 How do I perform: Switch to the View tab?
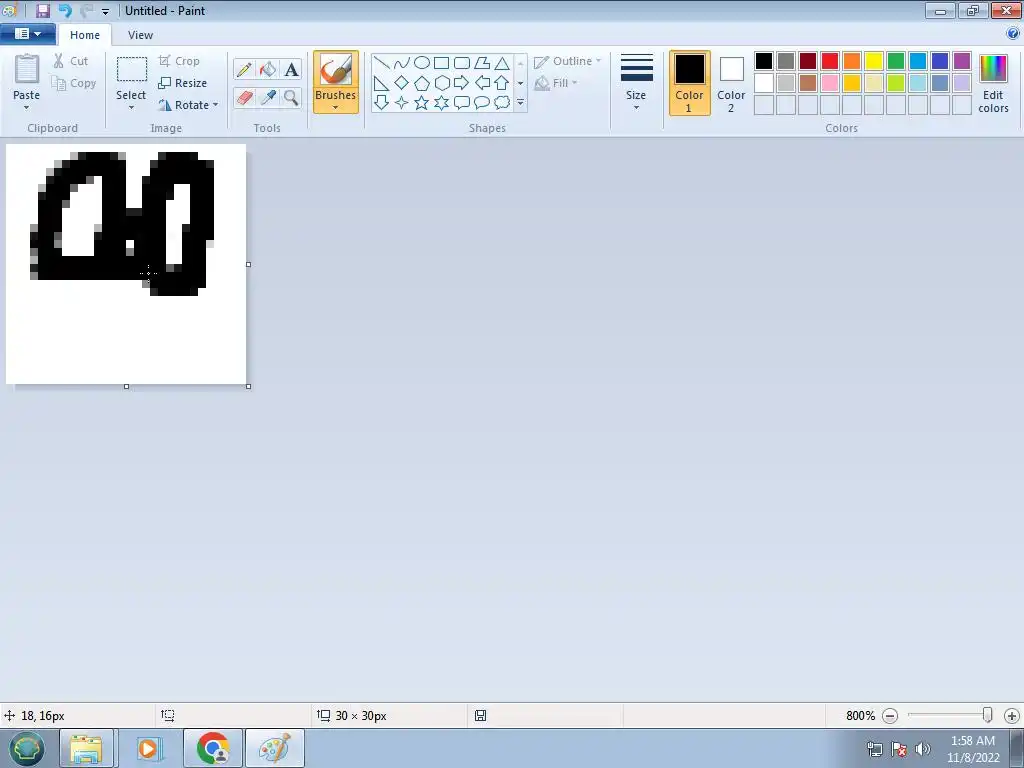140,35
